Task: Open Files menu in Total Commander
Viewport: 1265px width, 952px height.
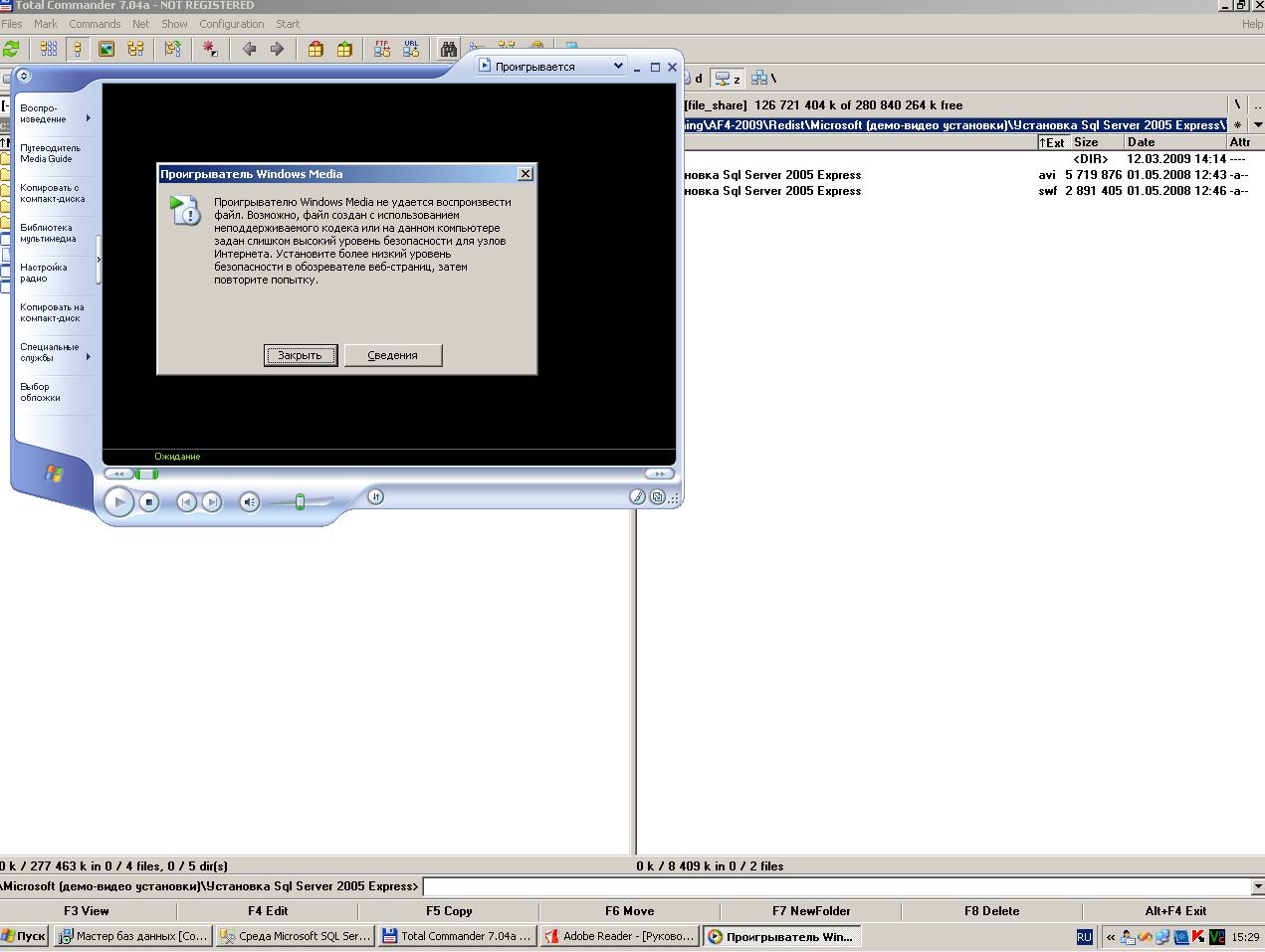Action: click(12, 24)
